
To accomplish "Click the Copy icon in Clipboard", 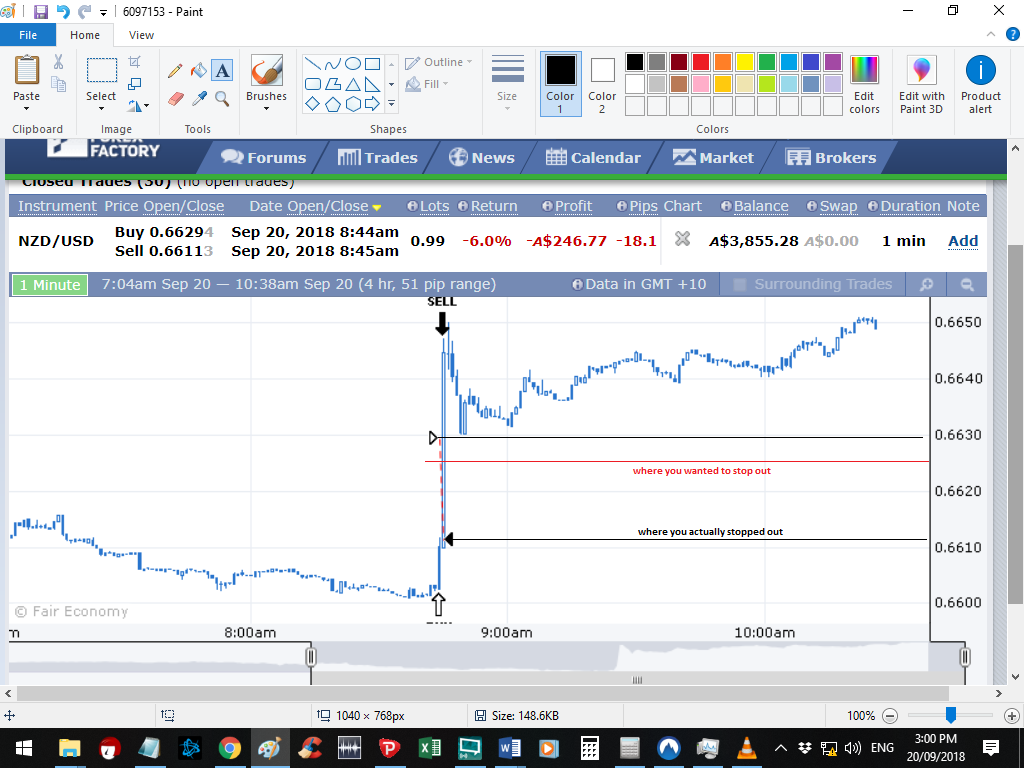I will click(x=59, y=84).
